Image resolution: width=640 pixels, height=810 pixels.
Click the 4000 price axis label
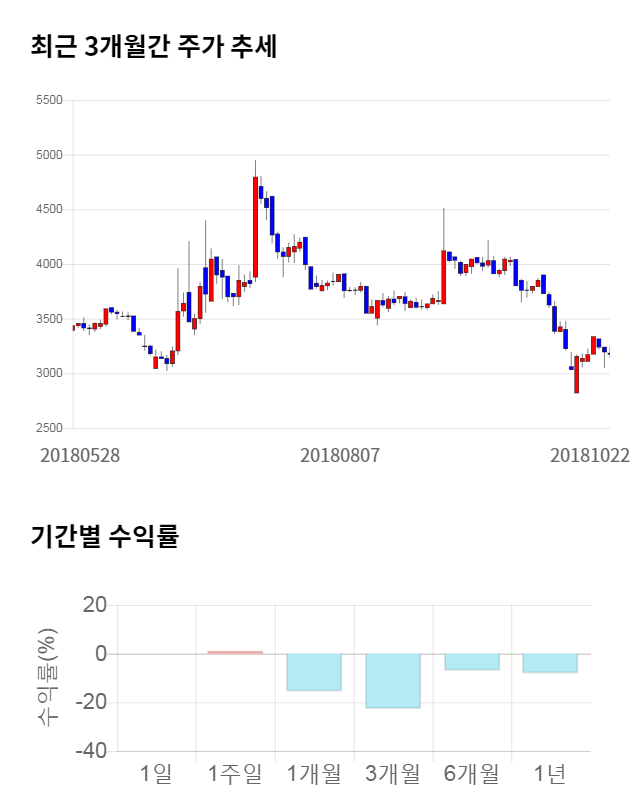point(49,265)
